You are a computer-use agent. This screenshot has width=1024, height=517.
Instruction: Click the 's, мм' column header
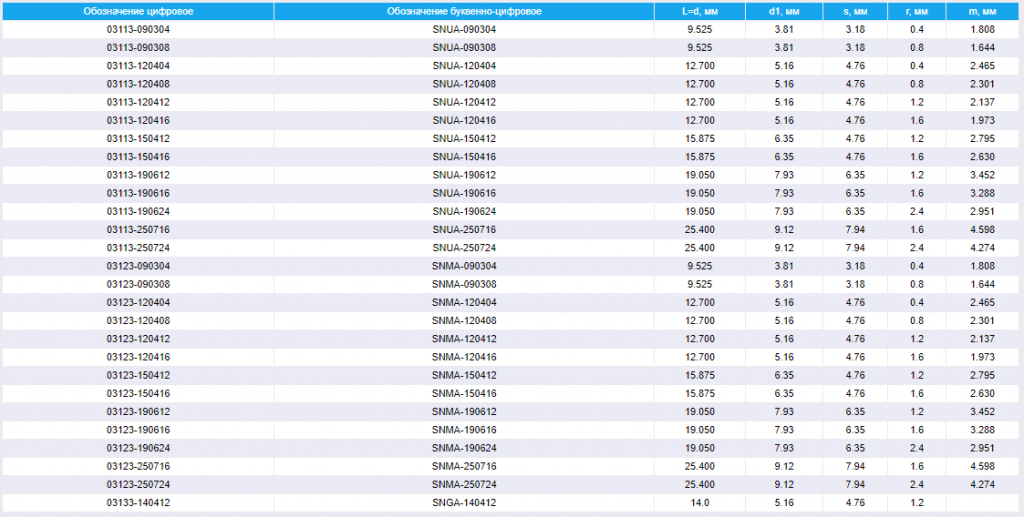pos(855,11)
